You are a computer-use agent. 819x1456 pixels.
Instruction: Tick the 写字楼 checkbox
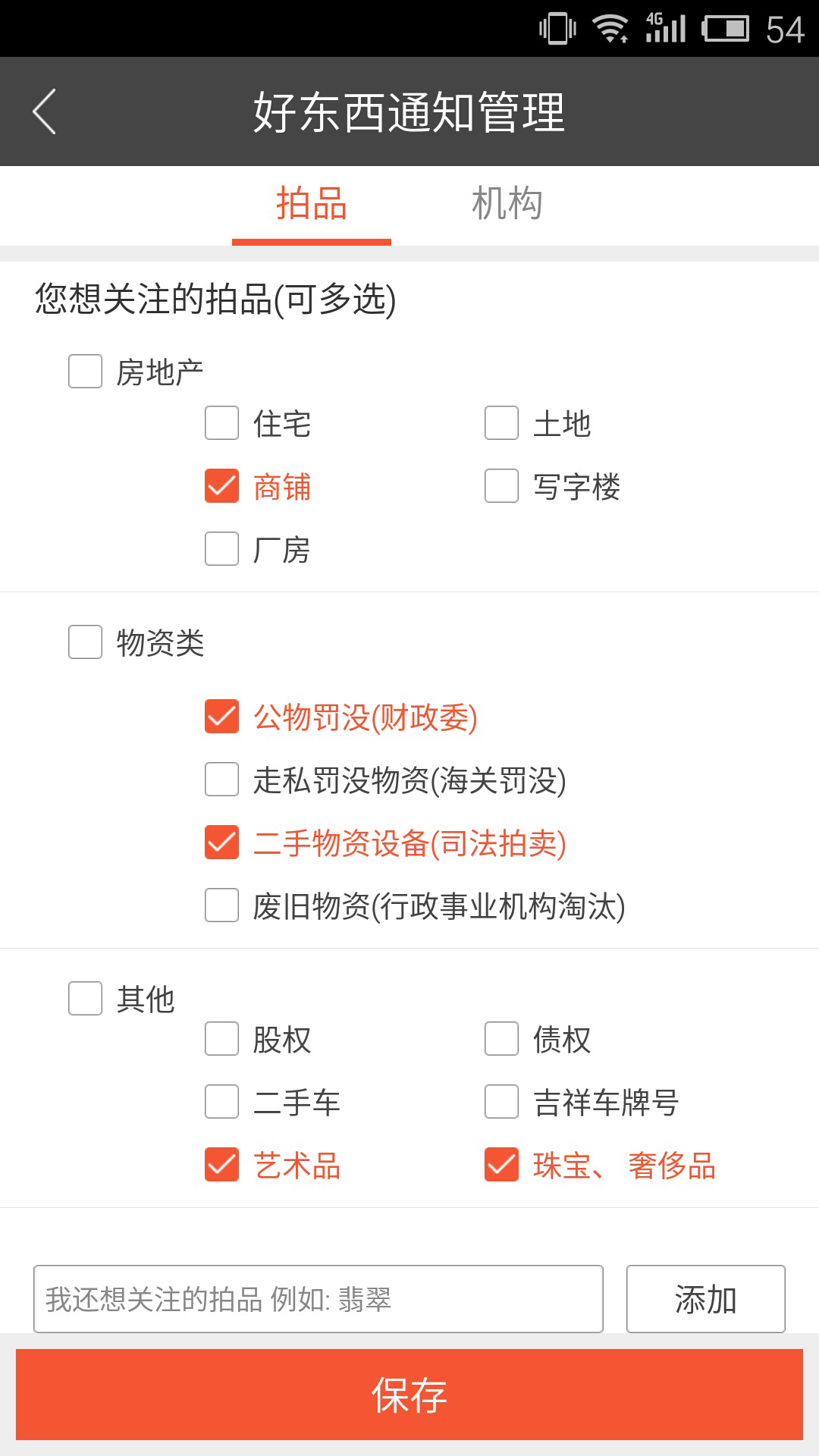click(x=501, y=486)
